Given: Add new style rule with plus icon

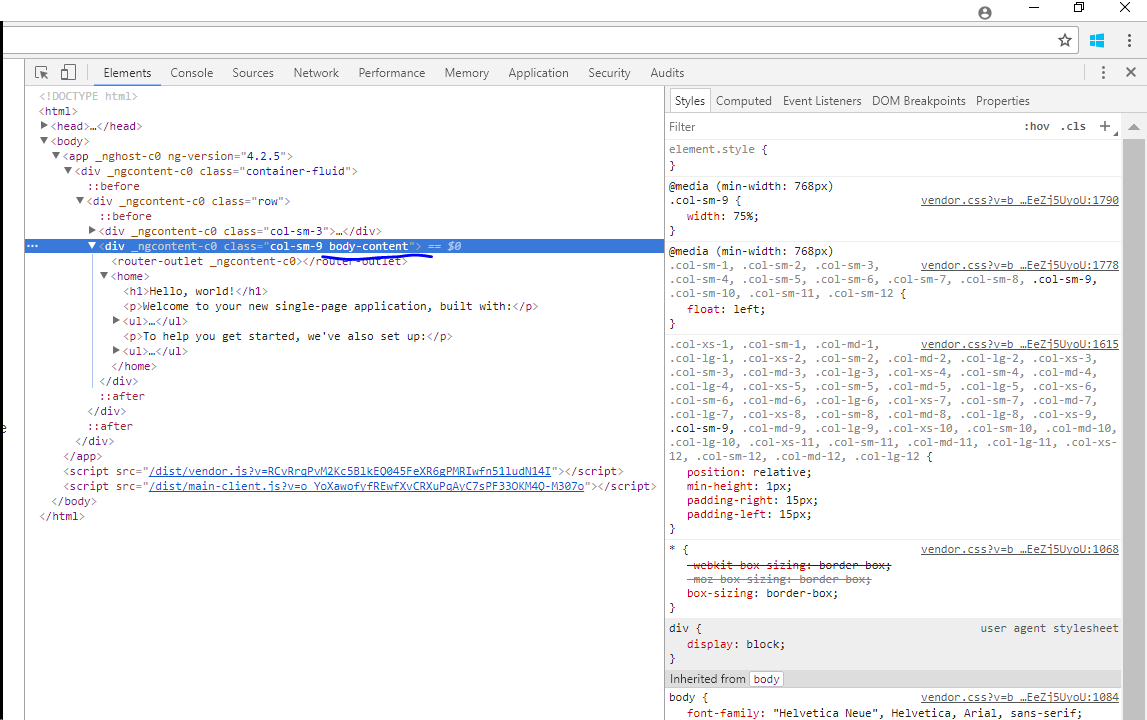Looking at the screenshot, I should (x=1105, y=126).
